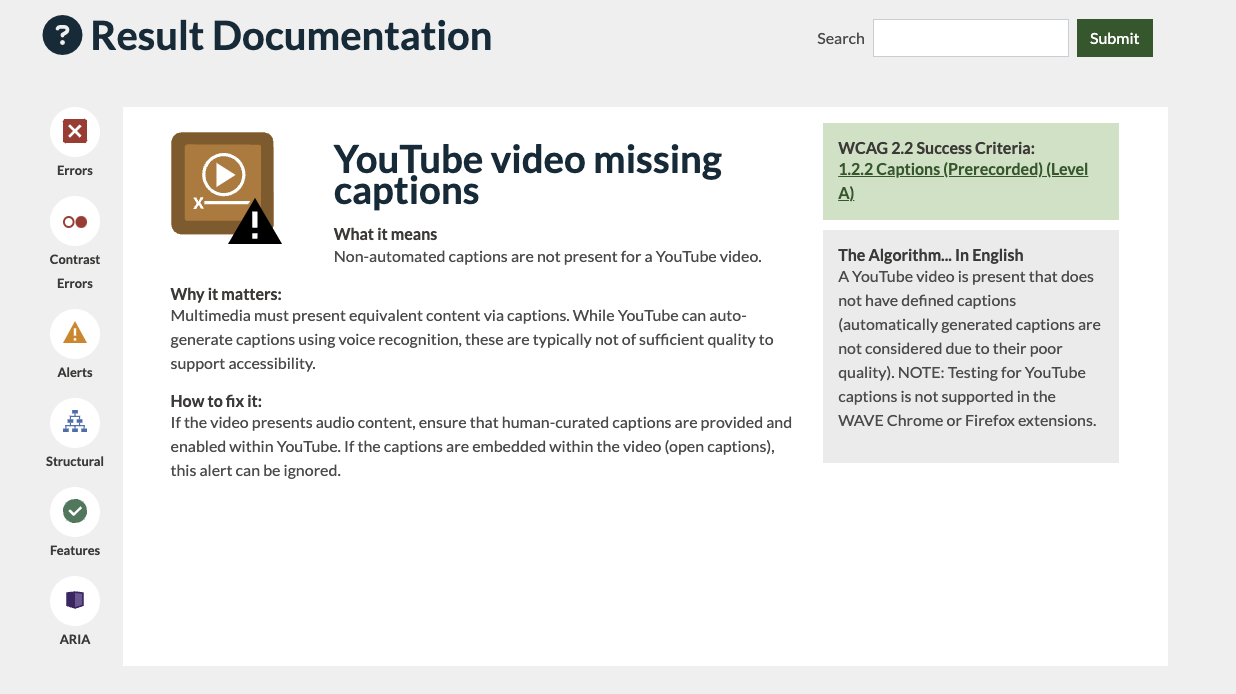Image resolution: width=1236 pixels, height=694 pixels.
Task: Select the Errors label in sidebar
Action: 75,170
